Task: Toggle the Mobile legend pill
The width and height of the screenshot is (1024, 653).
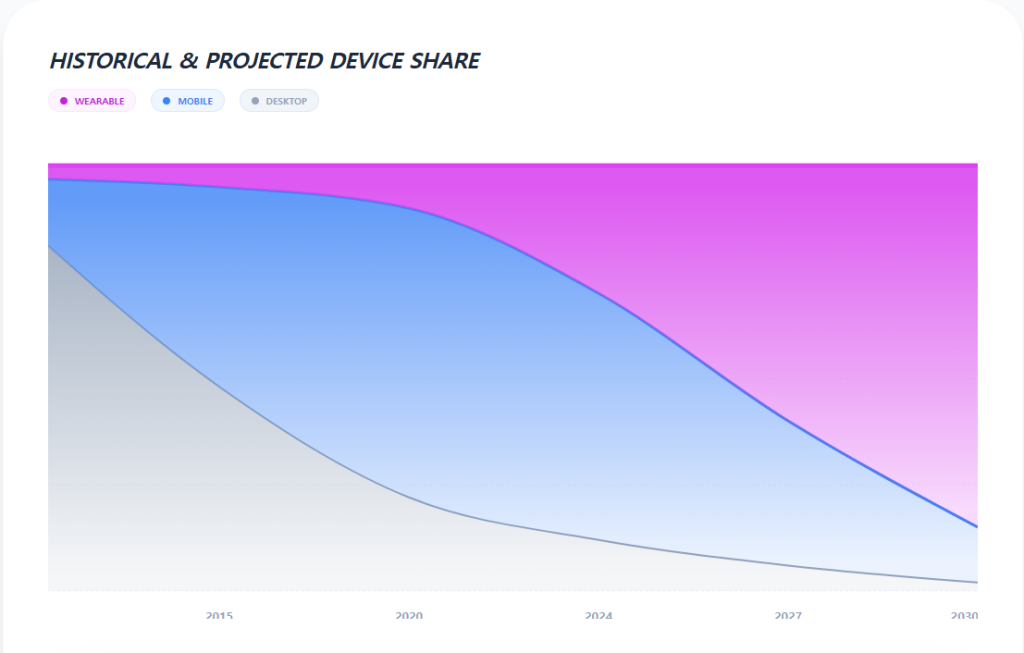Action: (x=188, y=101)
